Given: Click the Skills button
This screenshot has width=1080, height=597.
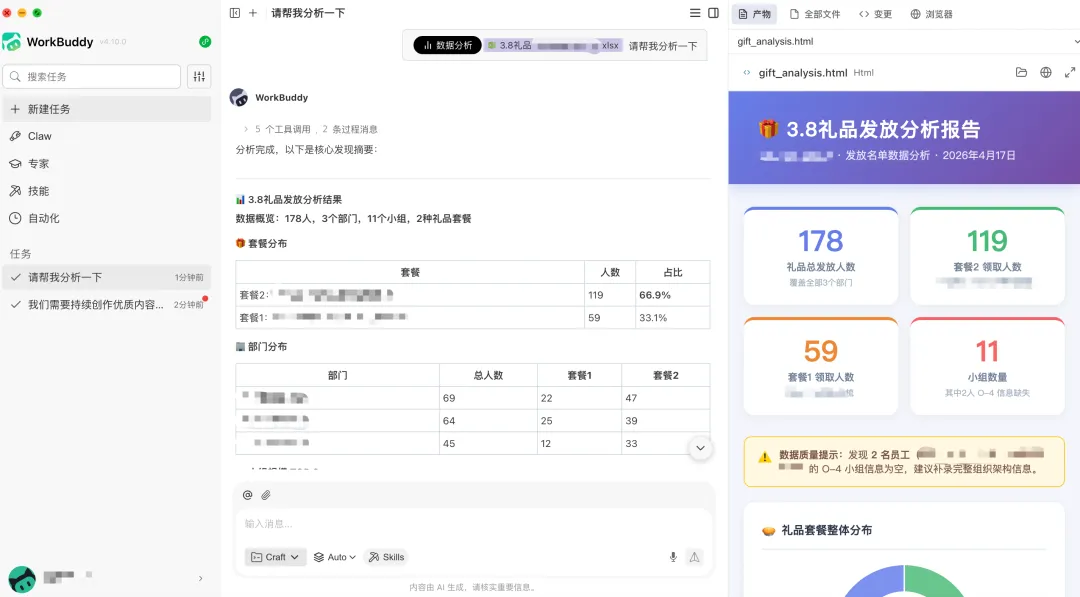Looking at the screenshot, I should pos(386,557).
